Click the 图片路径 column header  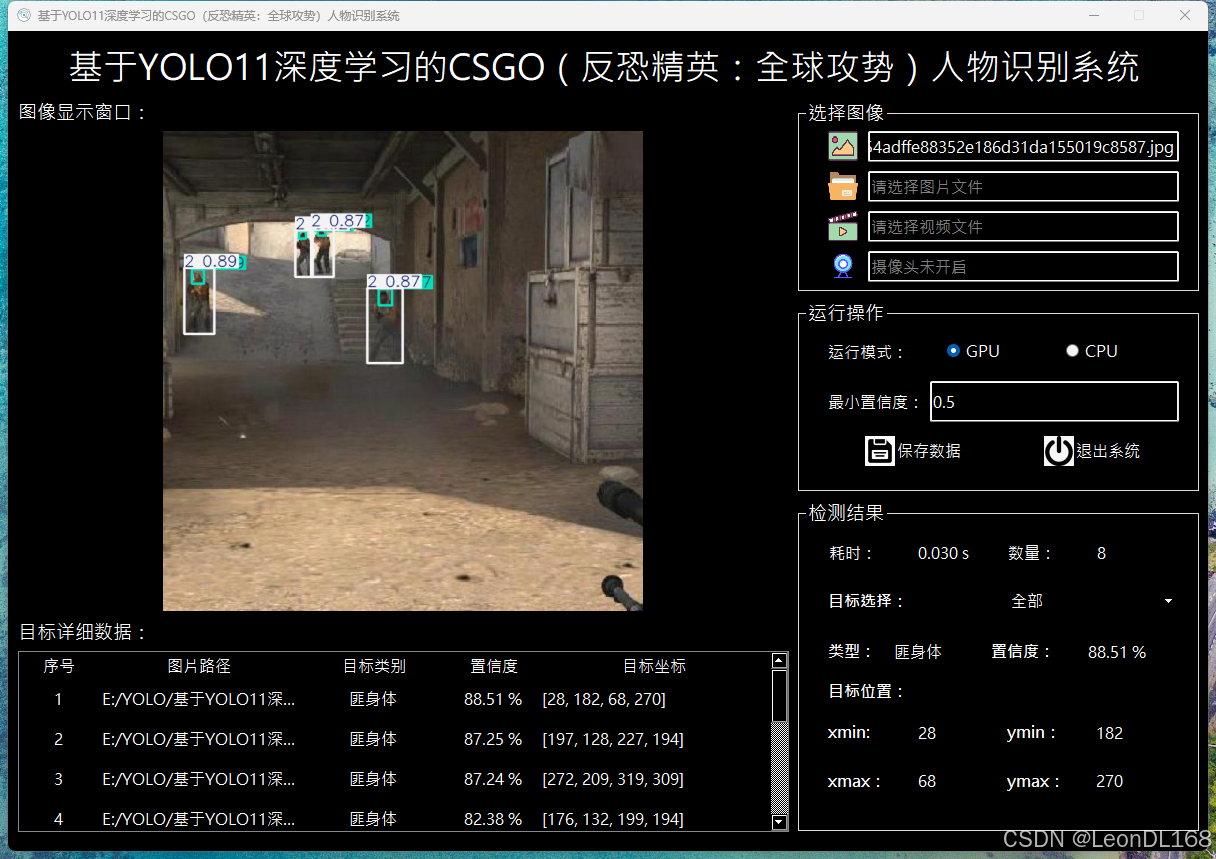(199, 666)
